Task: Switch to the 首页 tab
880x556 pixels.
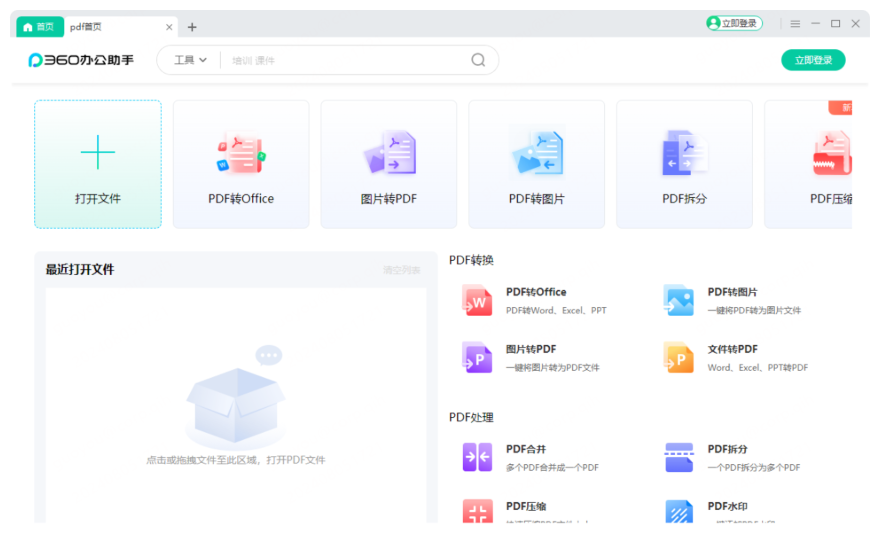Action: pos(39,27)
